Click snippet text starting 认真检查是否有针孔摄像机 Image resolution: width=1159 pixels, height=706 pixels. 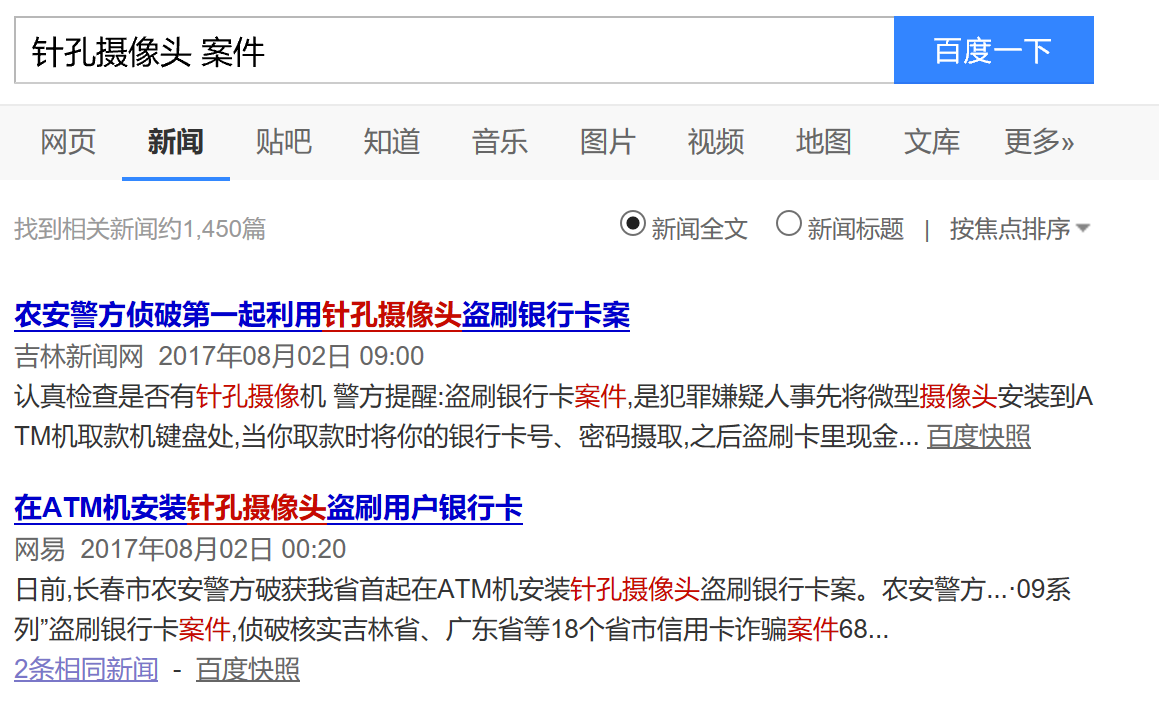[554, 416]
